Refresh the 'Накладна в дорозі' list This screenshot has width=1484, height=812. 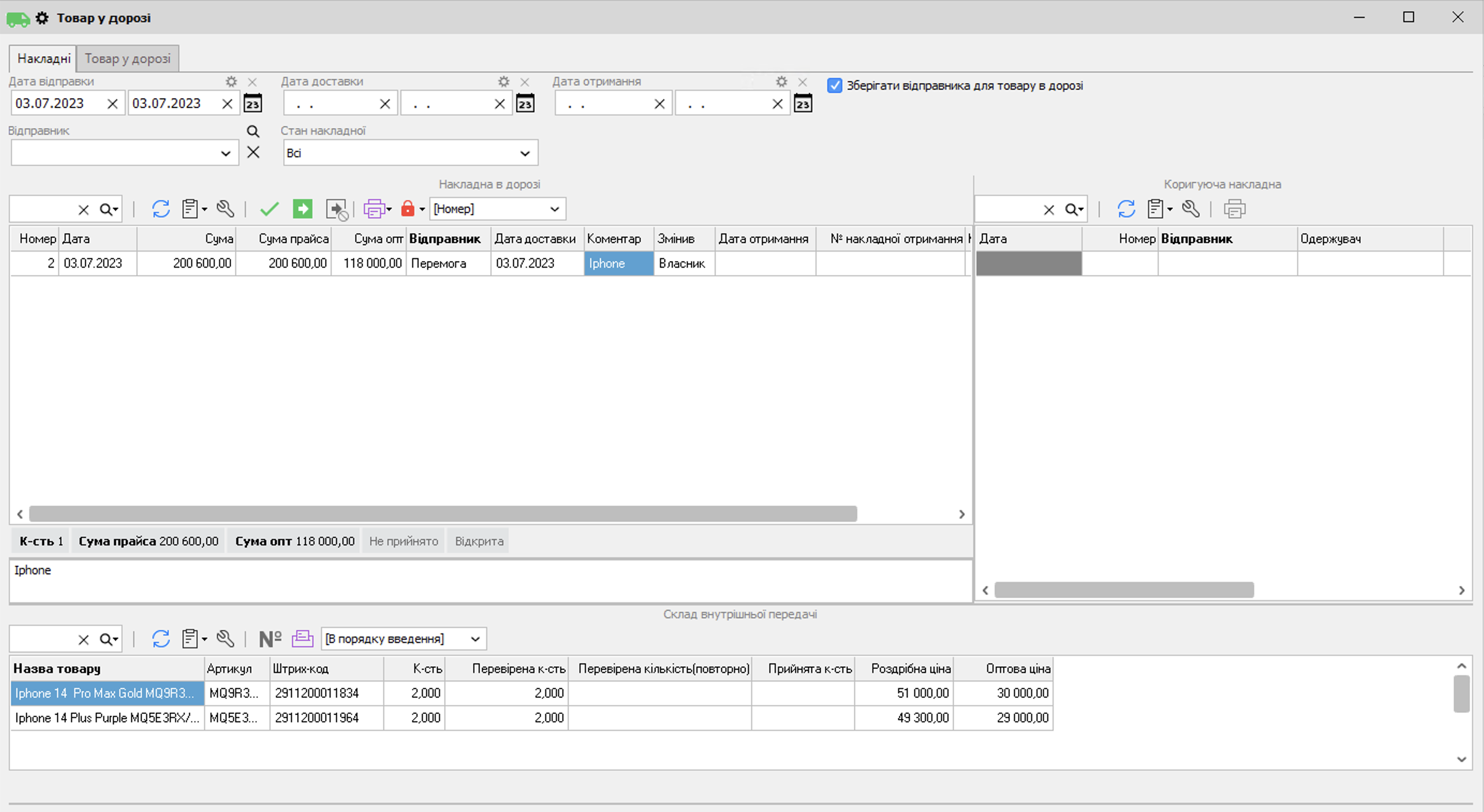coord(161,209)
